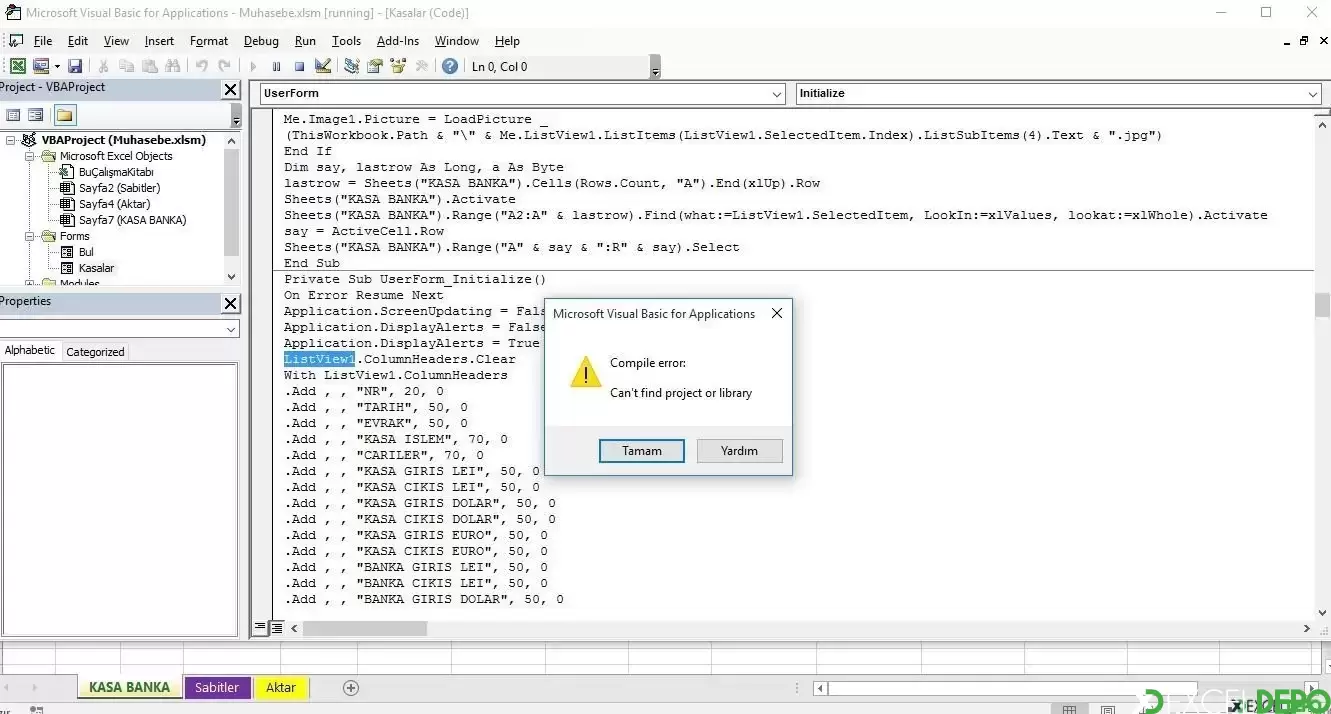This screenshot has width=1331, height=714.
Task: Collapse the Forms folder
Action: [30, 236]
